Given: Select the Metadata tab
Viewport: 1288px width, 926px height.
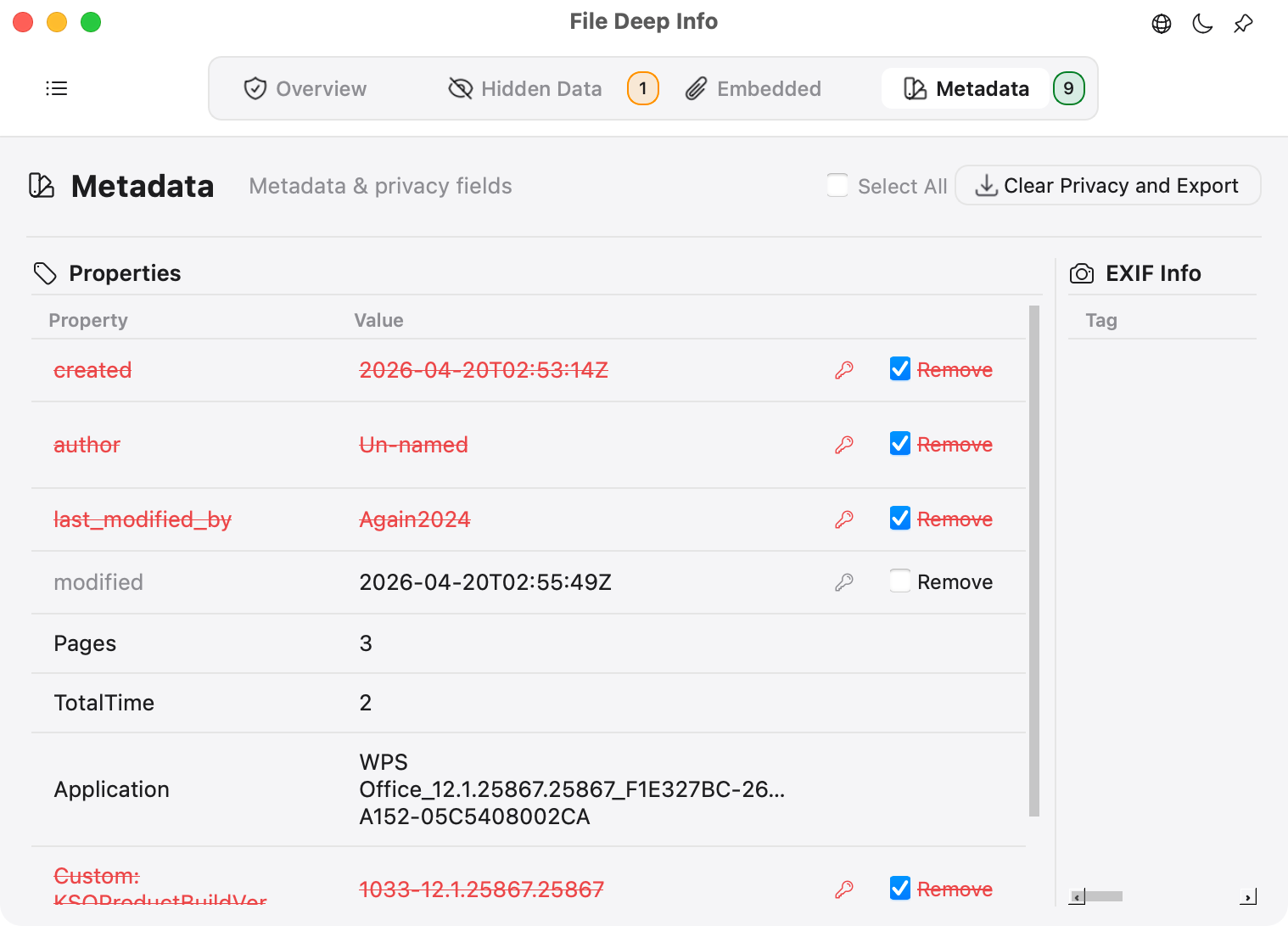Looking at the screenshot, I should click(x=966, y=88).
